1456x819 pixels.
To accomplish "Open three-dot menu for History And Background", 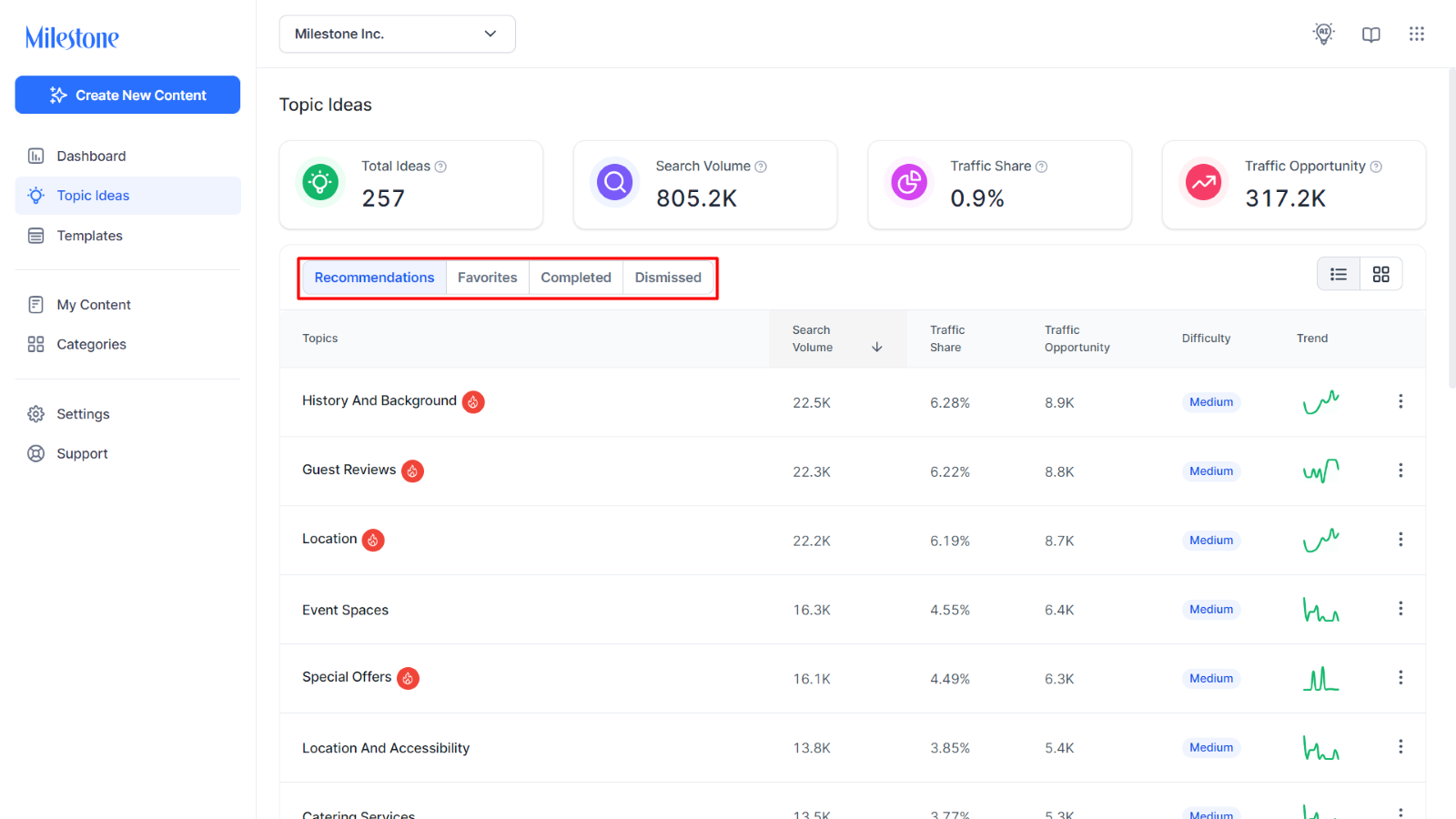I will tap(1400, 401).
